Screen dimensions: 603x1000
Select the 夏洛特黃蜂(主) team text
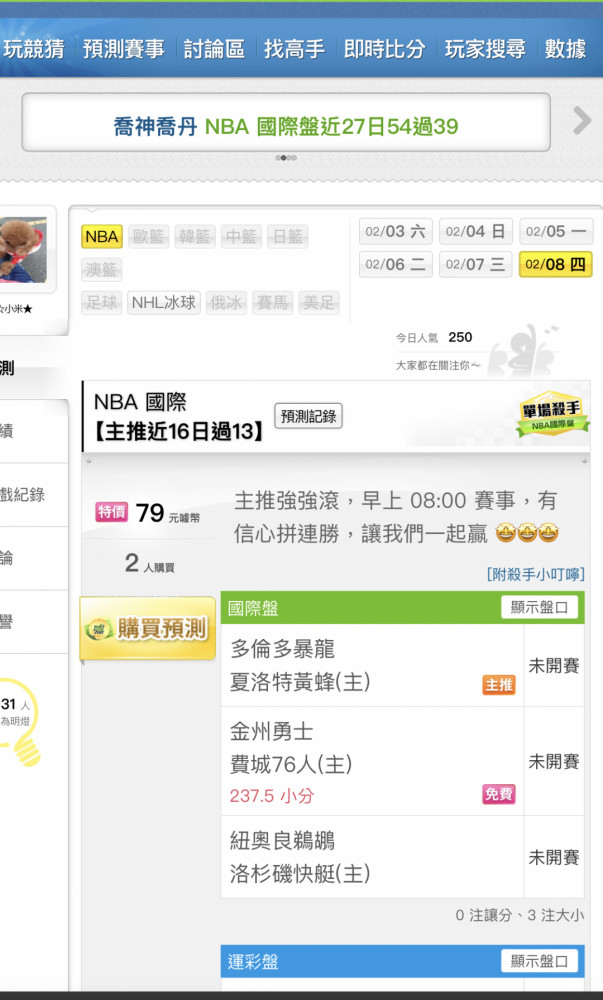pyautogui.click(x=300, y=682)
